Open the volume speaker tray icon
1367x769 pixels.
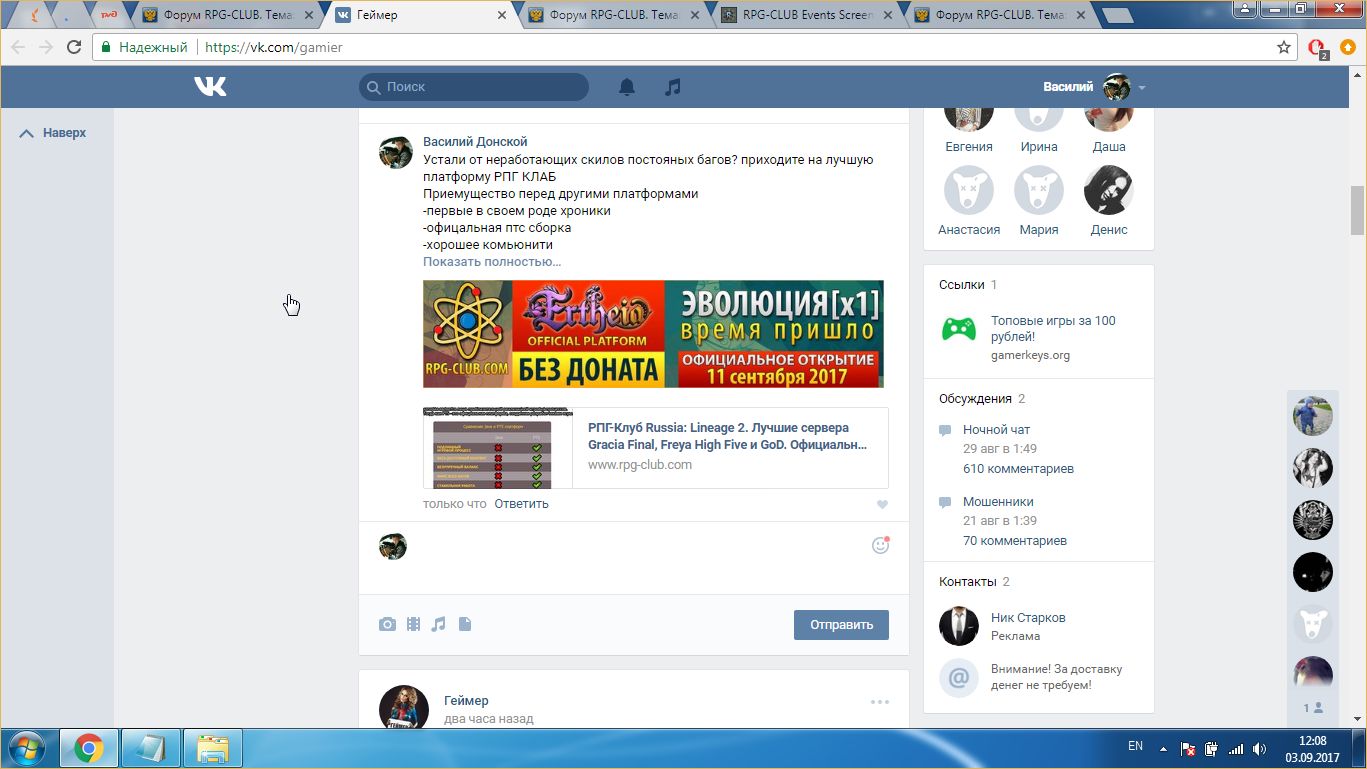(x=1259, y=748)
